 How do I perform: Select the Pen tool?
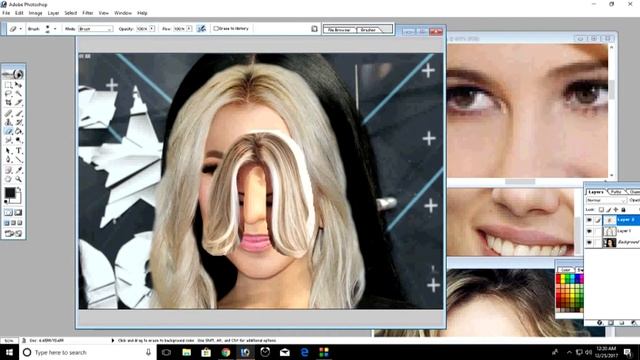click(8, 160)
